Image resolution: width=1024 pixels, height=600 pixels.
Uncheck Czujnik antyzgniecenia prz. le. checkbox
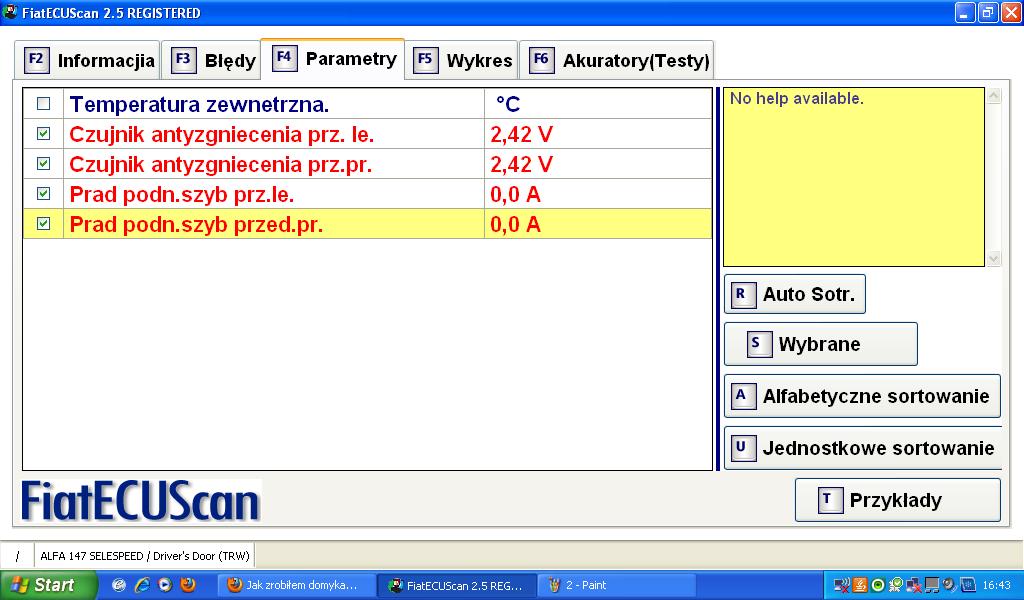(x=44, y=134)
